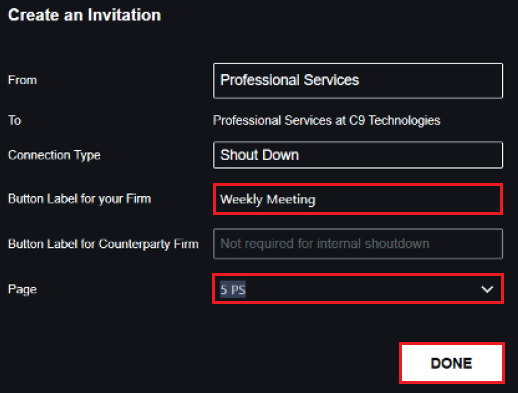Image resolution: width=518 pixels, height=393 pixels.
Task: Click the Not required for internal shoutdown placeholder
Action: coord(325,244)
